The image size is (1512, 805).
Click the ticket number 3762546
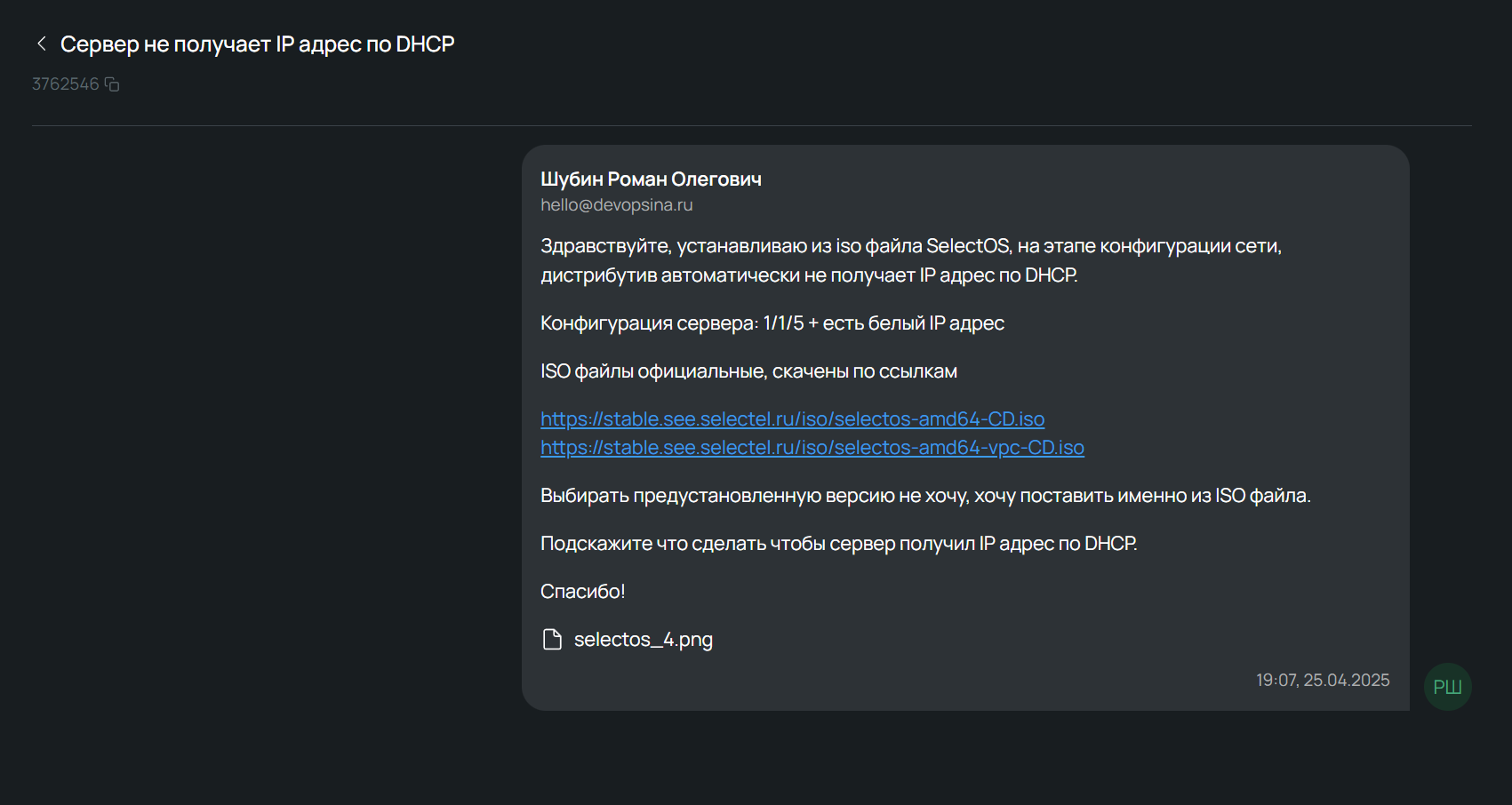[65, 84]
